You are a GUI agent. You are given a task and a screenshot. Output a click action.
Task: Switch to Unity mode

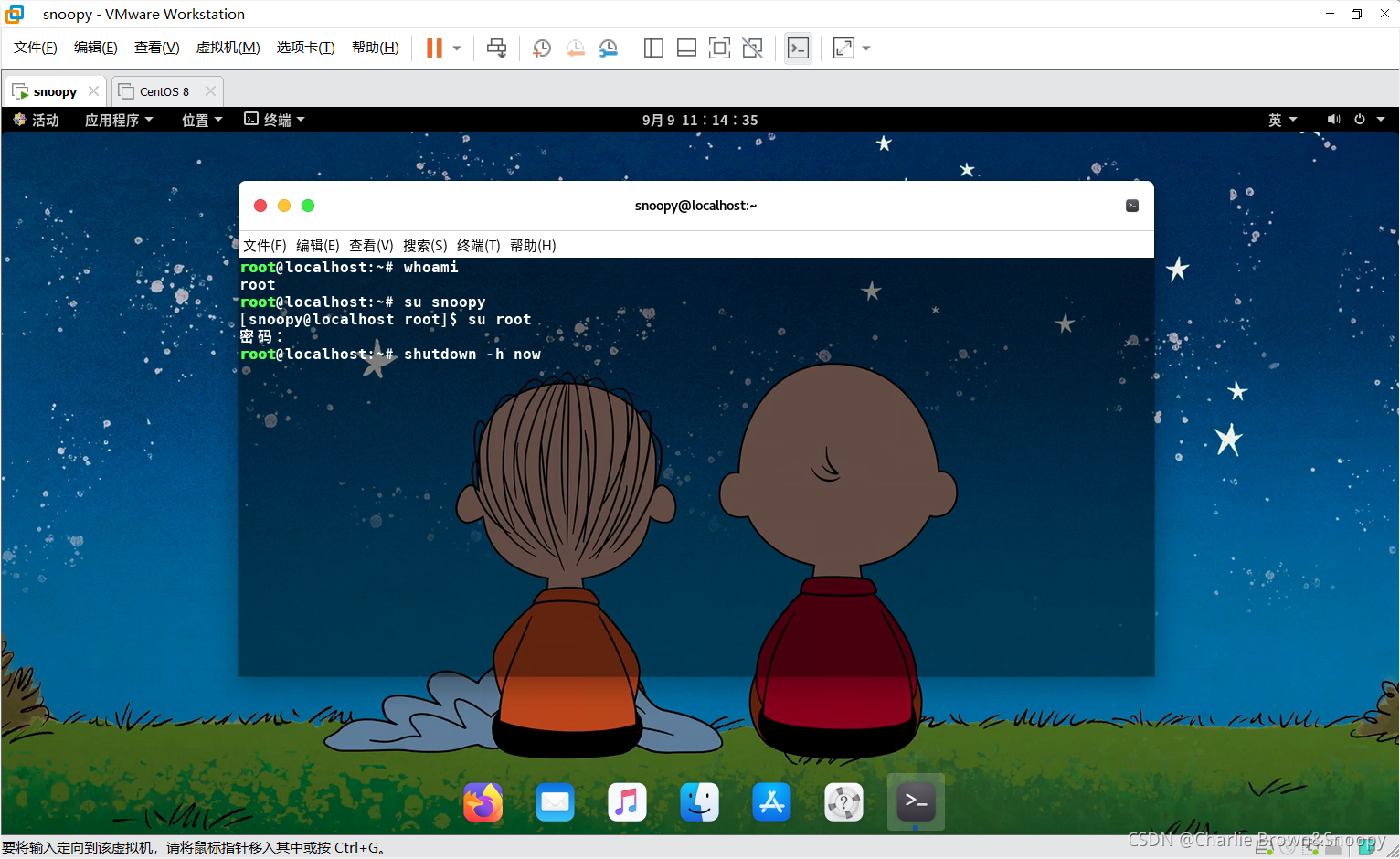click(752, 48)
